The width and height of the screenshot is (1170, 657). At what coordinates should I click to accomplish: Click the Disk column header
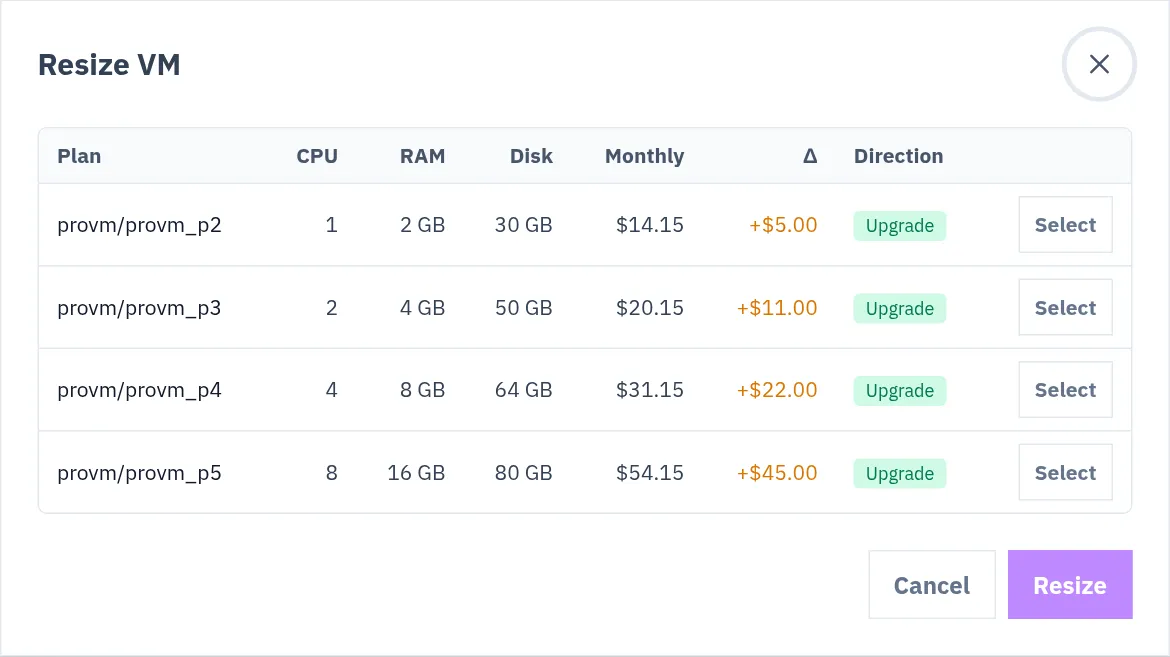click(531, 156)
